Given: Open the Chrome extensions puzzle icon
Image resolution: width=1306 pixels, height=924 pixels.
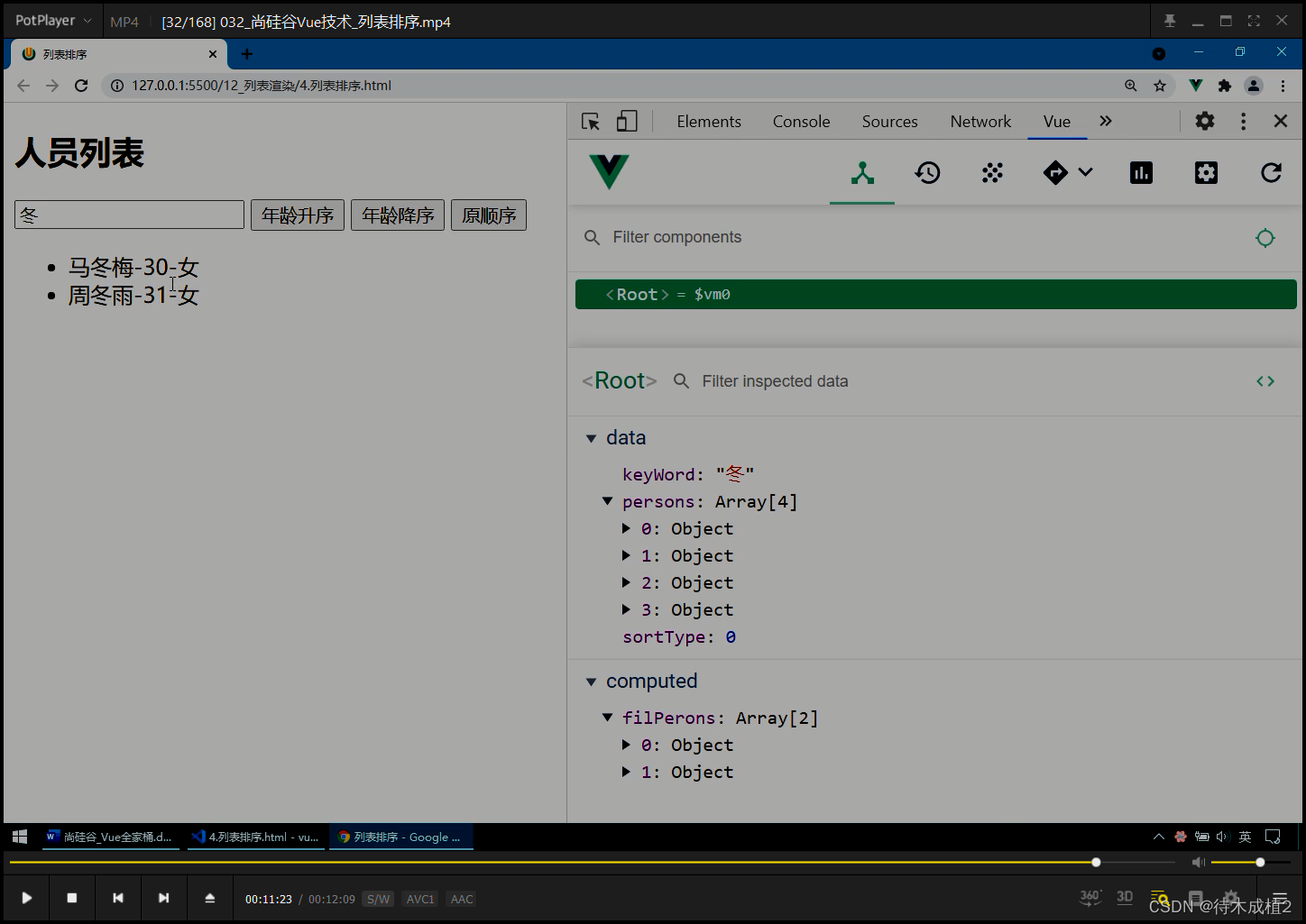Looking at the screenshot, I should tap(1225, 86).
